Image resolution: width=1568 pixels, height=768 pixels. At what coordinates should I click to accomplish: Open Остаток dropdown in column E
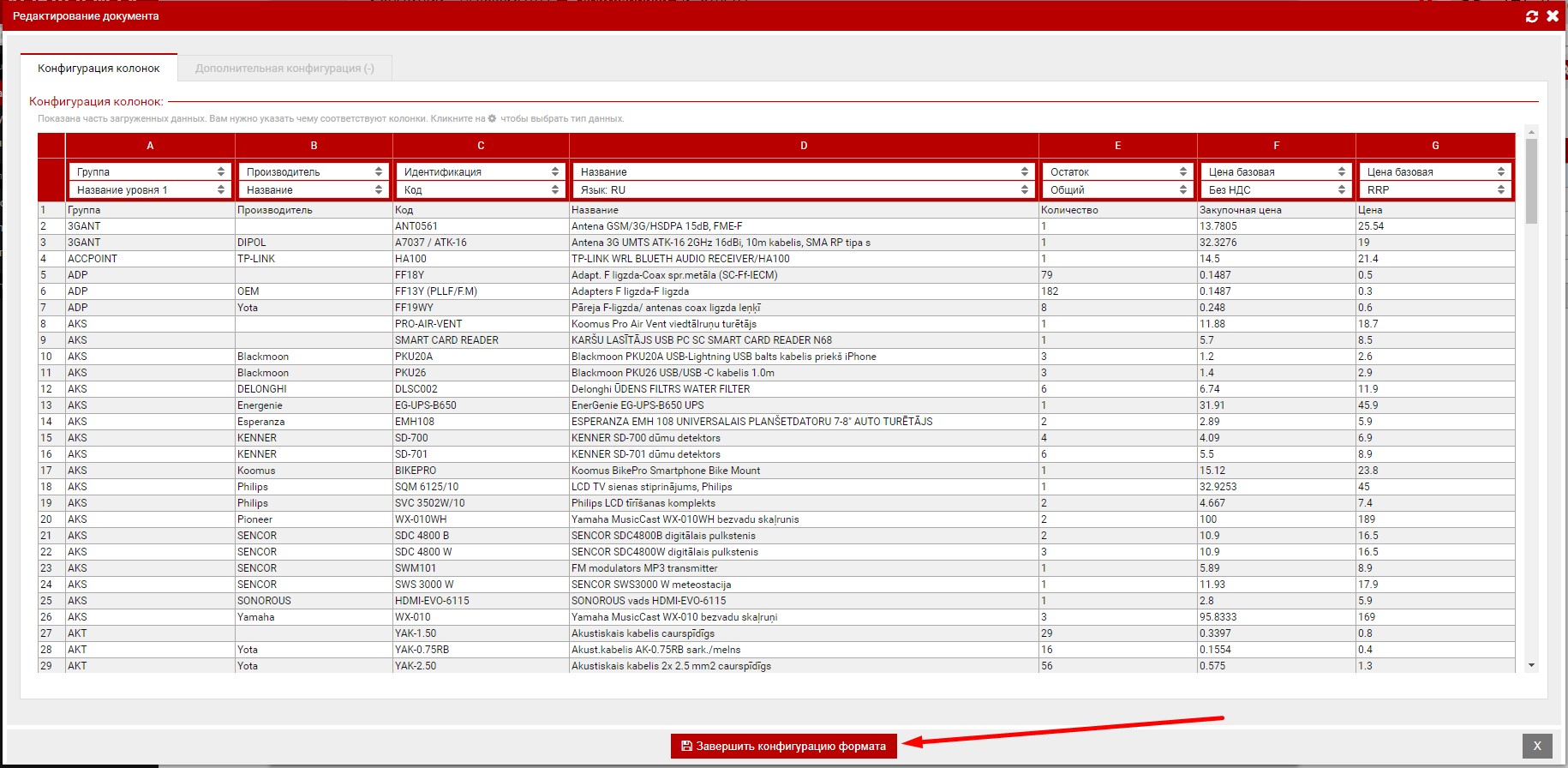tap(1117, 171)
